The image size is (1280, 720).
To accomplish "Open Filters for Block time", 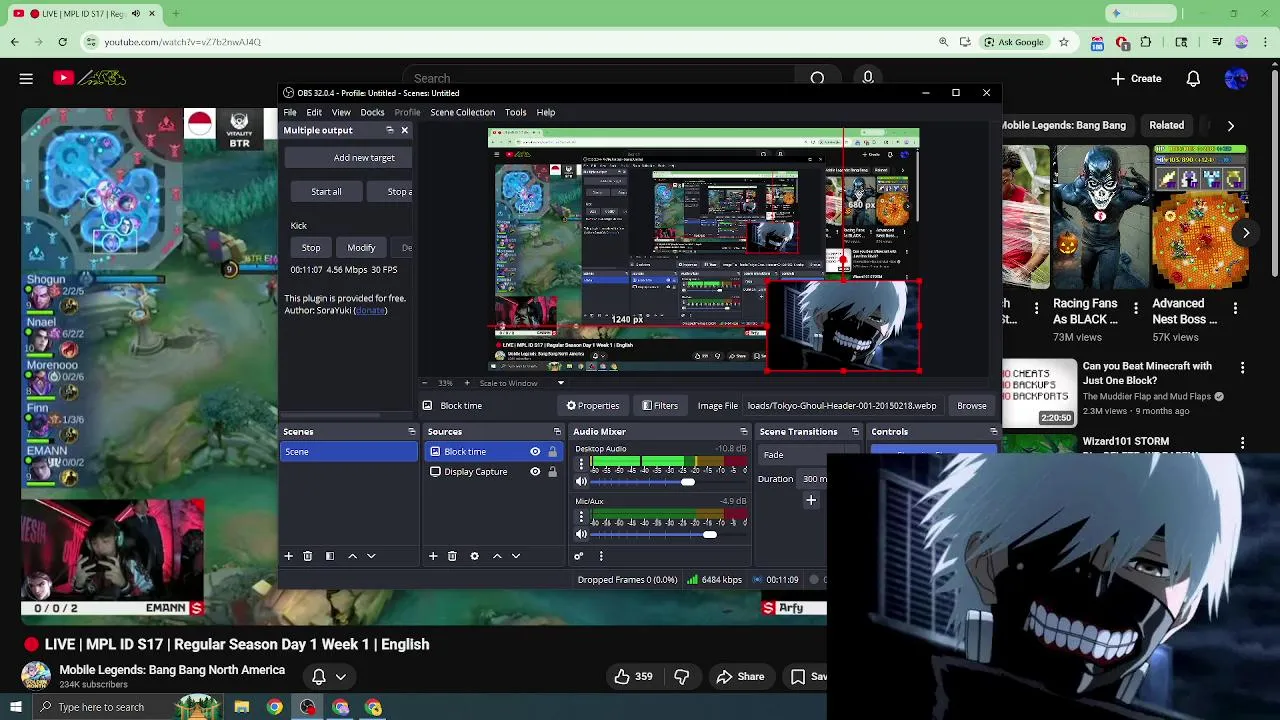I will [660, 406].
